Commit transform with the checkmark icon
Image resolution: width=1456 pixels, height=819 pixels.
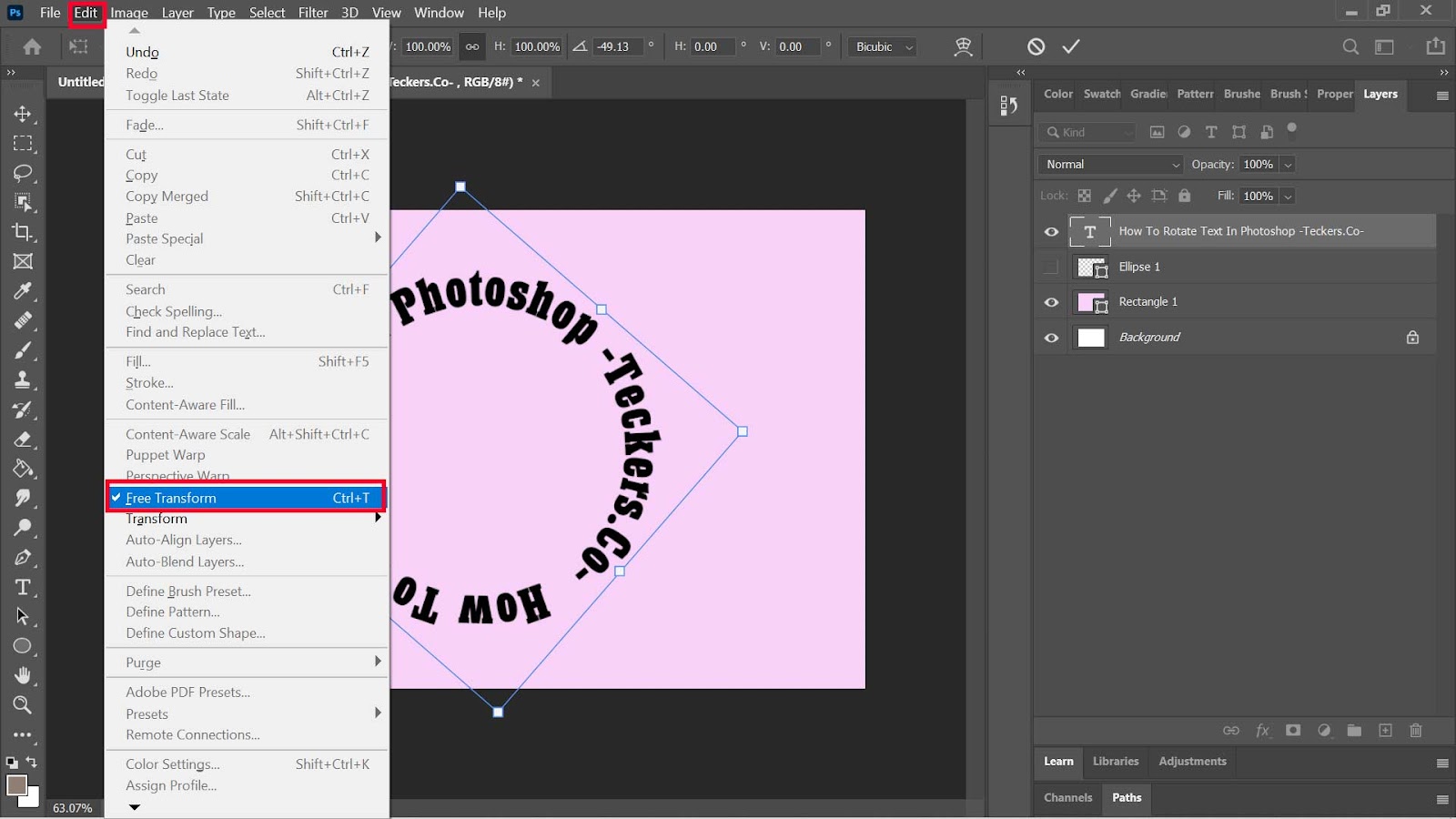(x=1071, y=46)
